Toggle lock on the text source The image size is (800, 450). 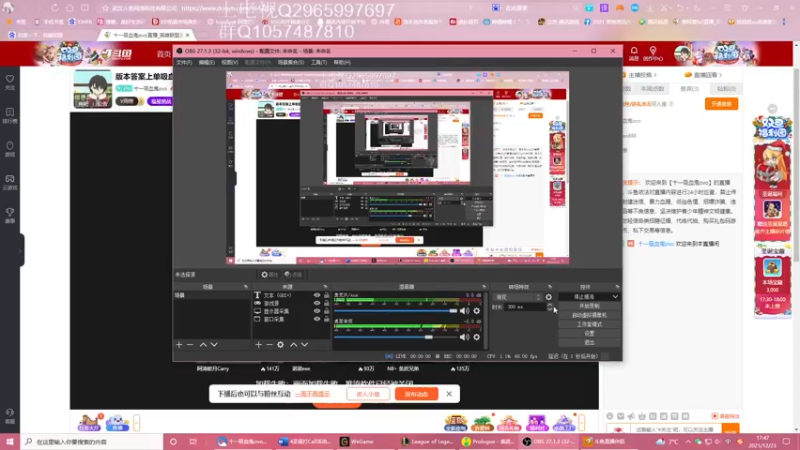point(327,295)
